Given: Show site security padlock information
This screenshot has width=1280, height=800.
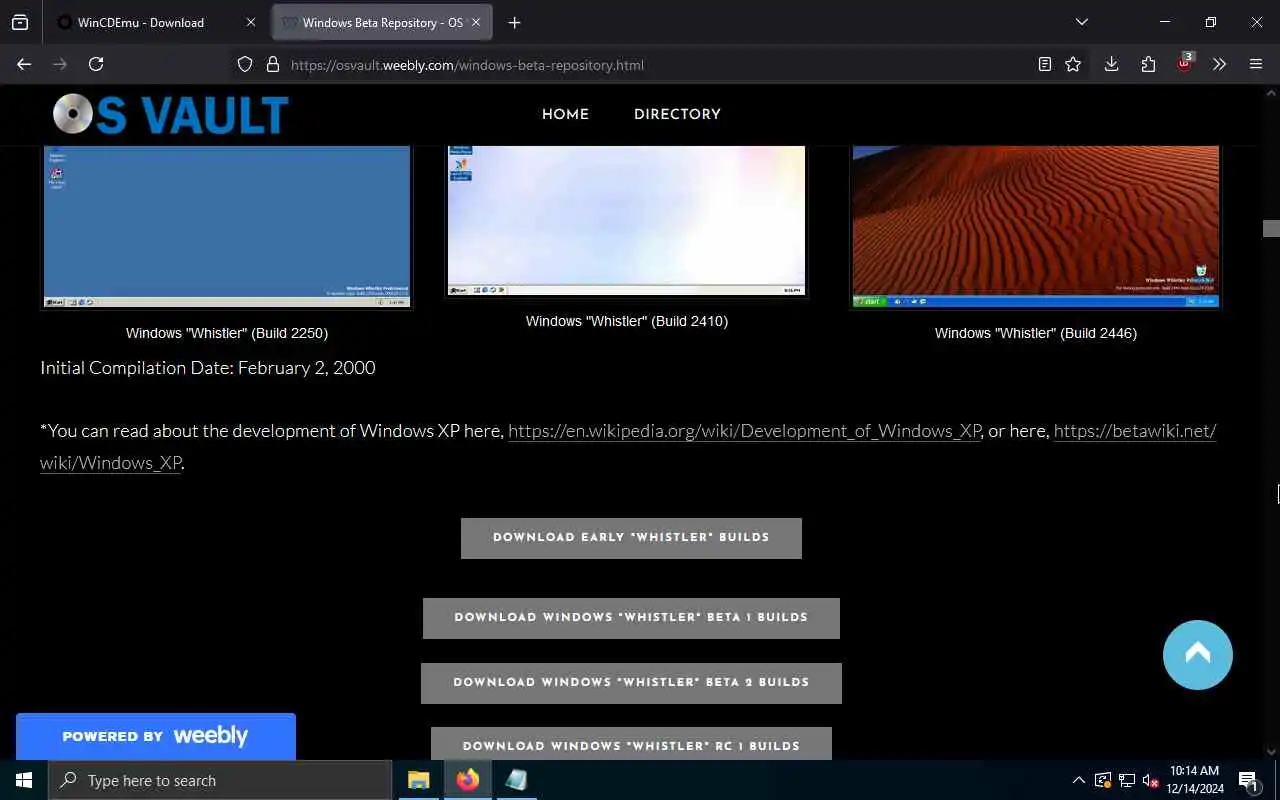Looking at the screenshot, I should coord(272,64).
